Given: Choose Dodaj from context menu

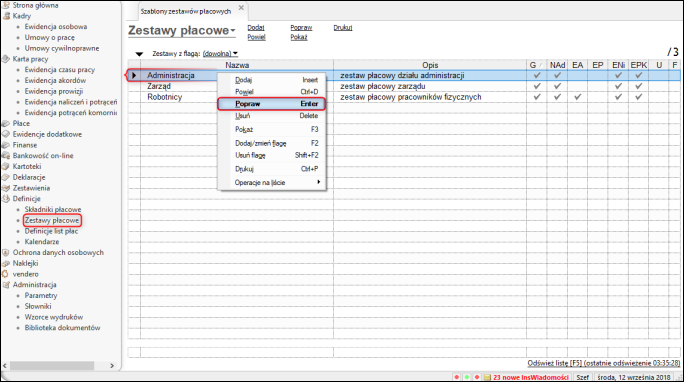Looking at the screenshot, I should pos(272,80).
